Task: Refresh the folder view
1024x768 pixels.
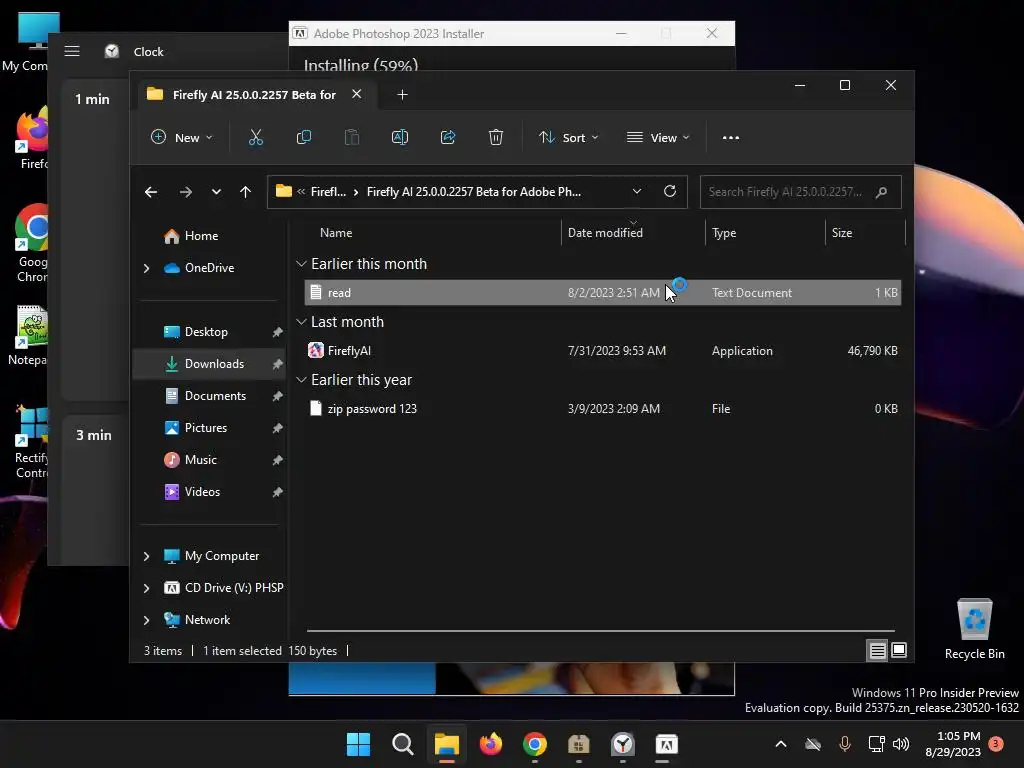Action: coord(669,191)
